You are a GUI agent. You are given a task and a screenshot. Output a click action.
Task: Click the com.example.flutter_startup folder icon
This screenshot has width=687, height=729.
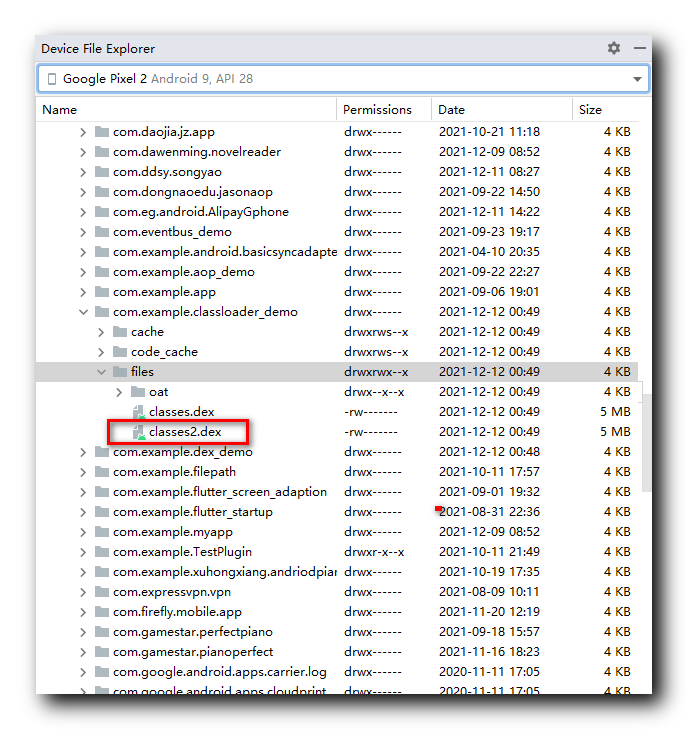102,511
